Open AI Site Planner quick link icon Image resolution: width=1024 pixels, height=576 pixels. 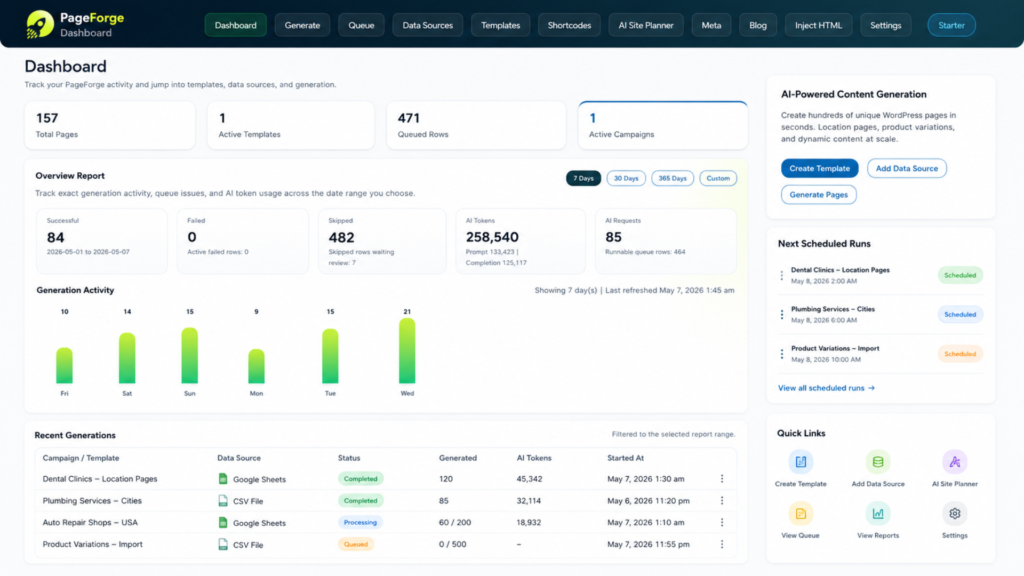(954, 462)
